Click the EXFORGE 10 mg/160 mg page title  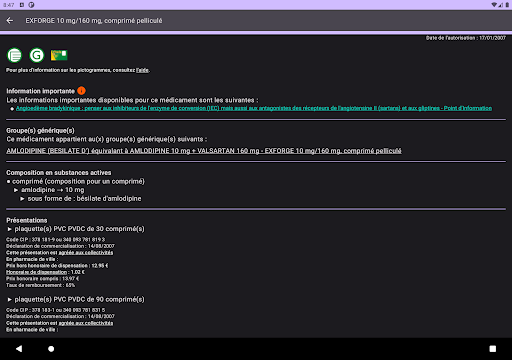(x=94, y=21)
